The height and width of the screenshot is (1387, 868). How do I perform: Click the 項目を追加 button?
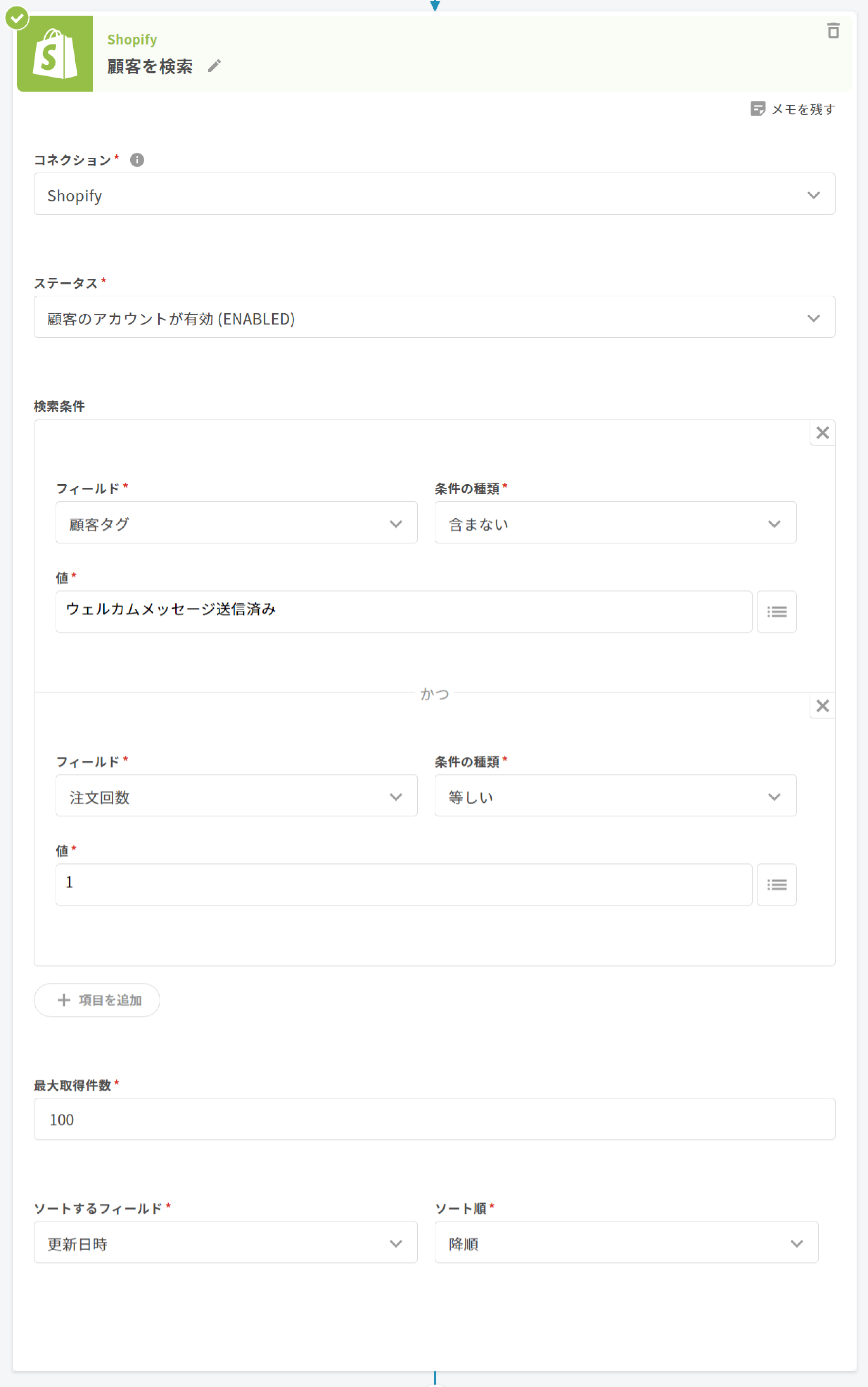97,1000
